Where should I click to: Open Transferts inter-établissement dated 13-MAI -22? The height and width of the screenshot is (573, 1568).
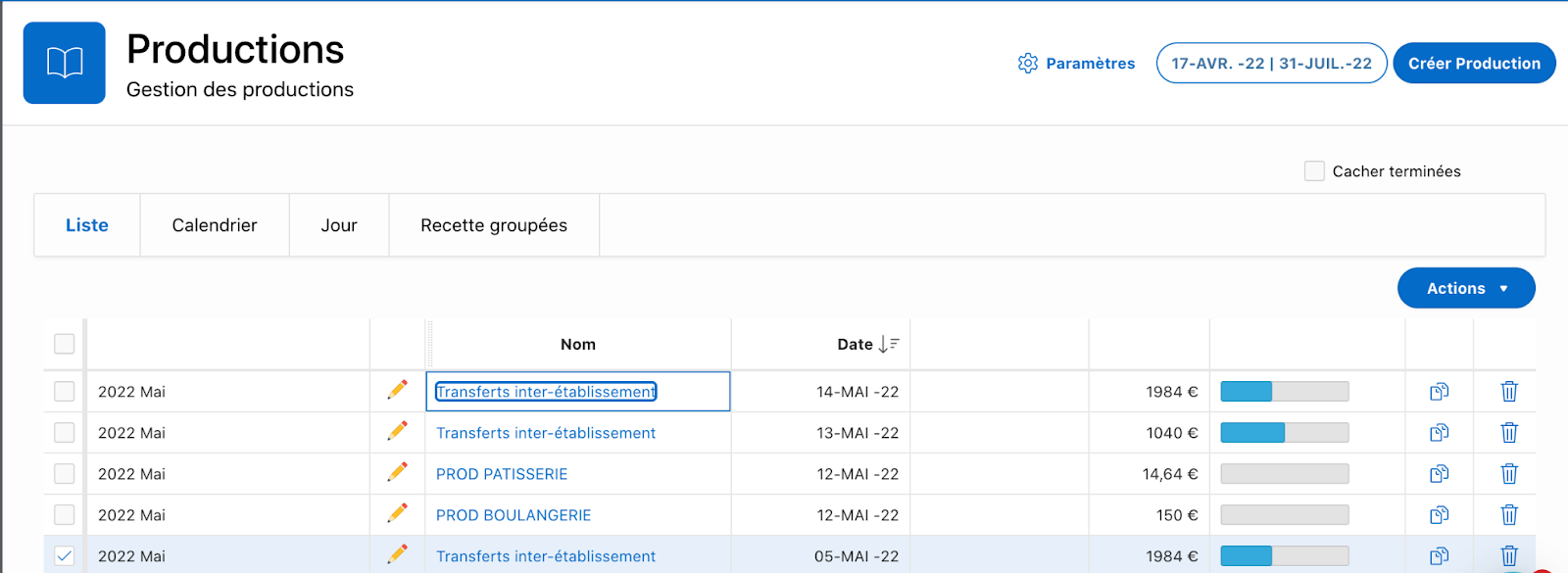546,433
